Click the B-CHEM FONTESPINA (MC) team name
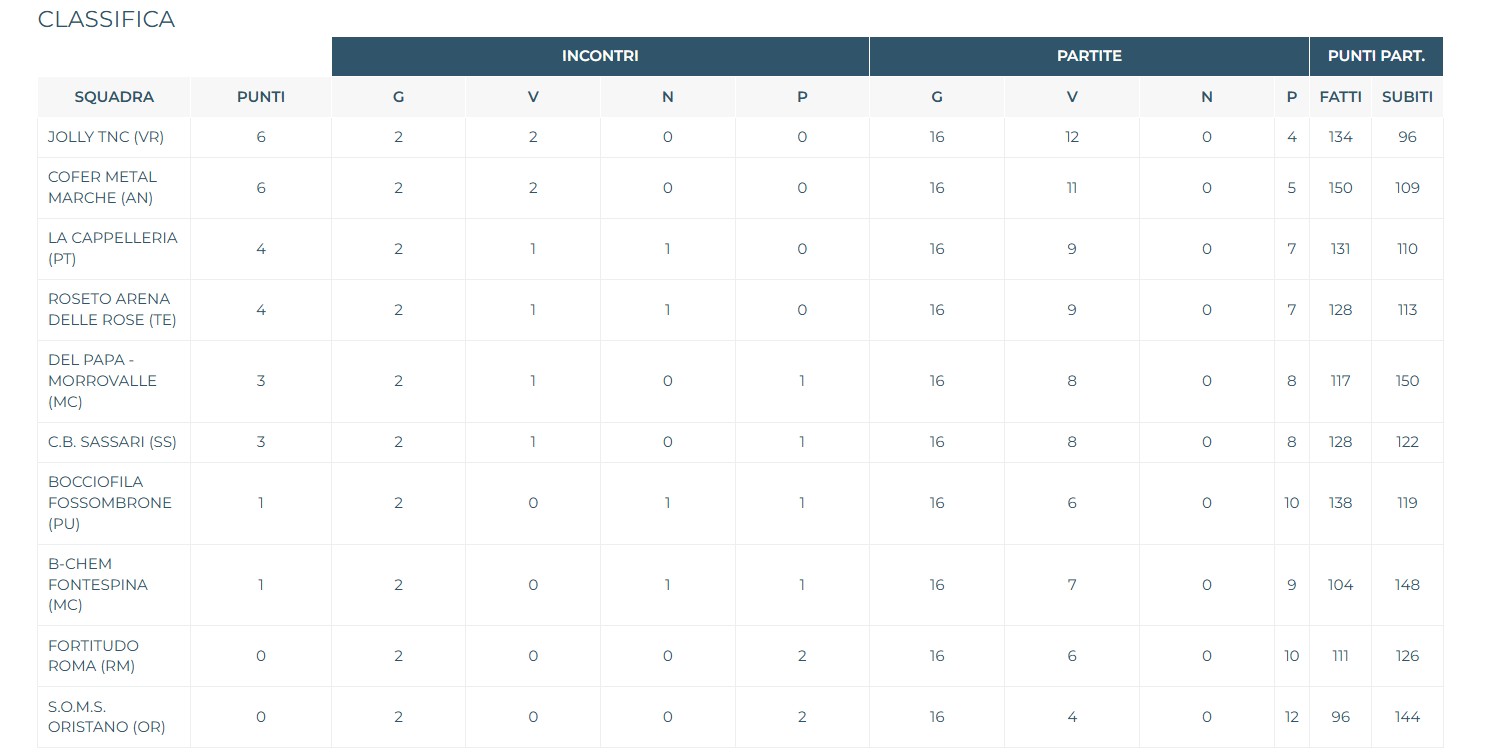Image resolution: width=1498 pixels, height=755 pixels. [x=97, y=585]
